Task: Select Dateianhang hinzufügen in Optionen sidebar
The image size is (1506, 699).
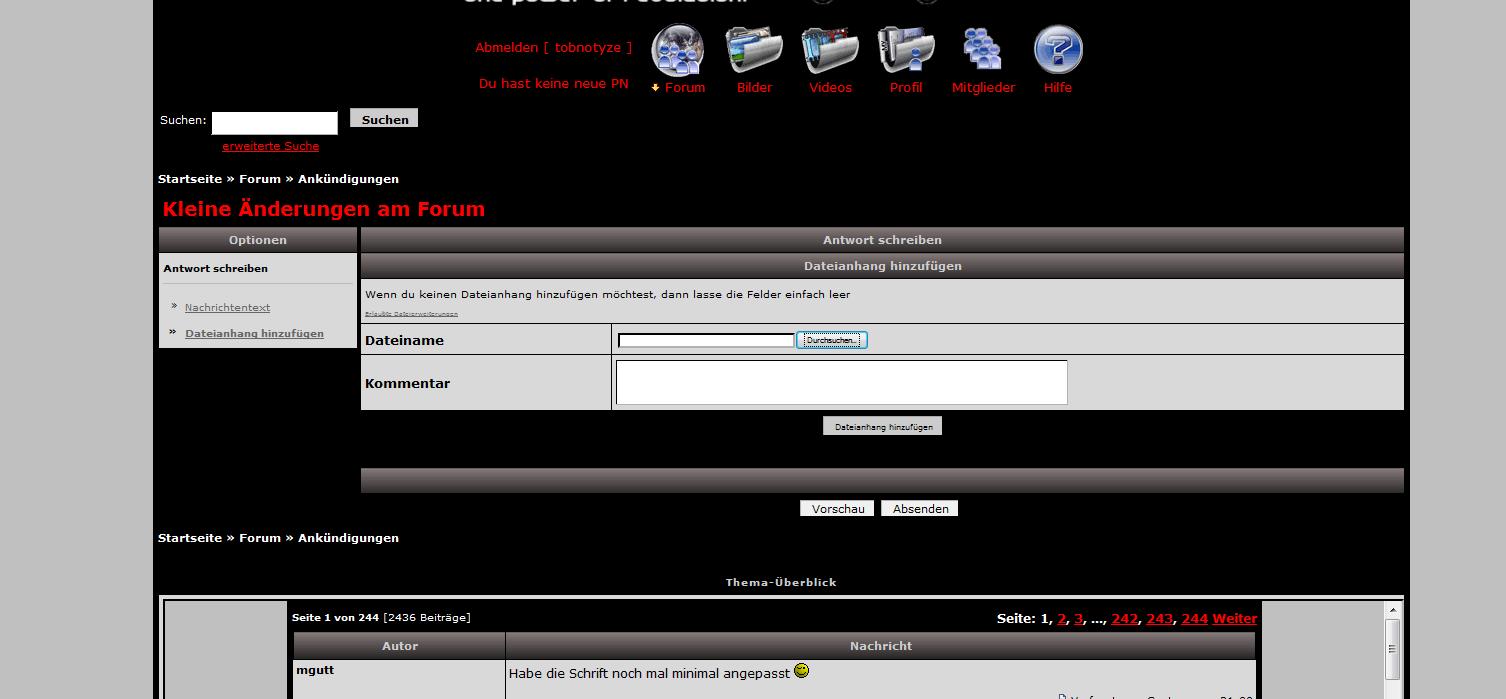Action: click(x=254, y=334)
